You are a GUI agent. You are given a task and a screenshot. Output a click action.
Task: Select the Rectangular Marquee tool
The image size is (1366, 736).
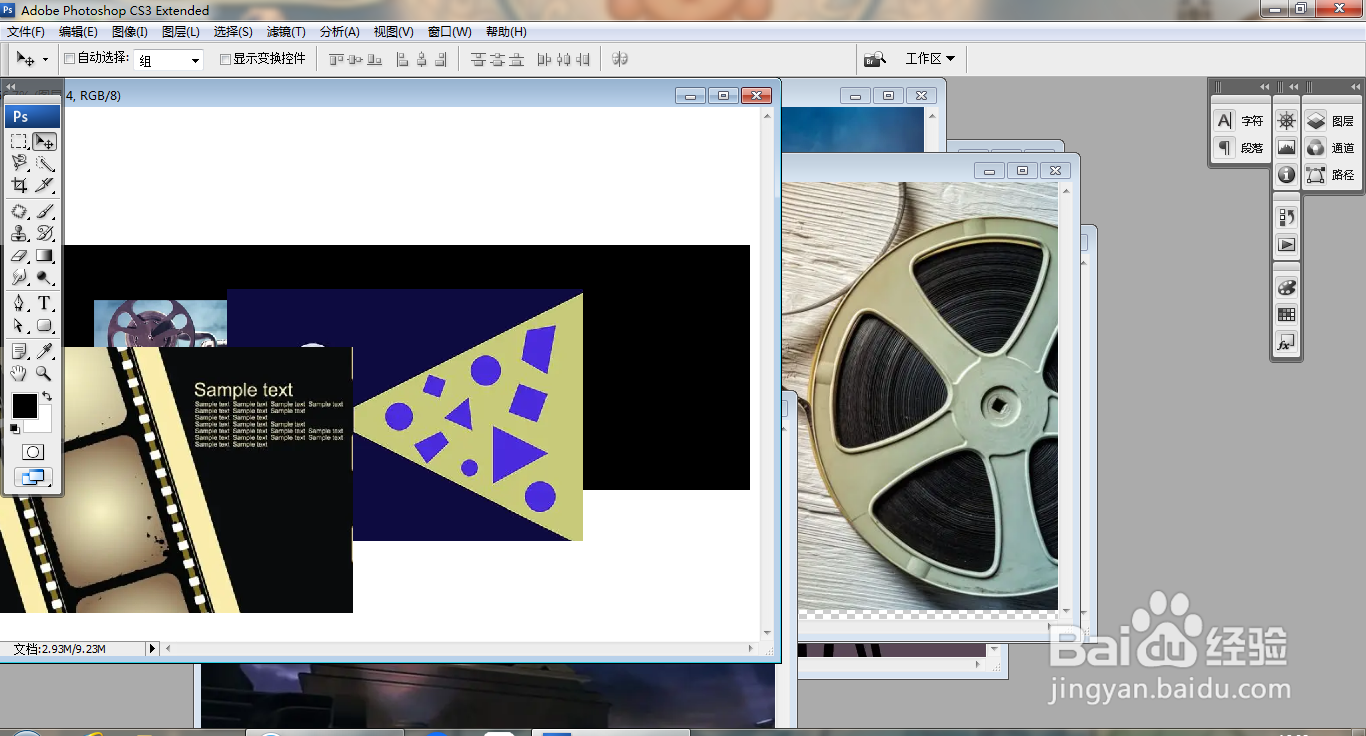19,142
